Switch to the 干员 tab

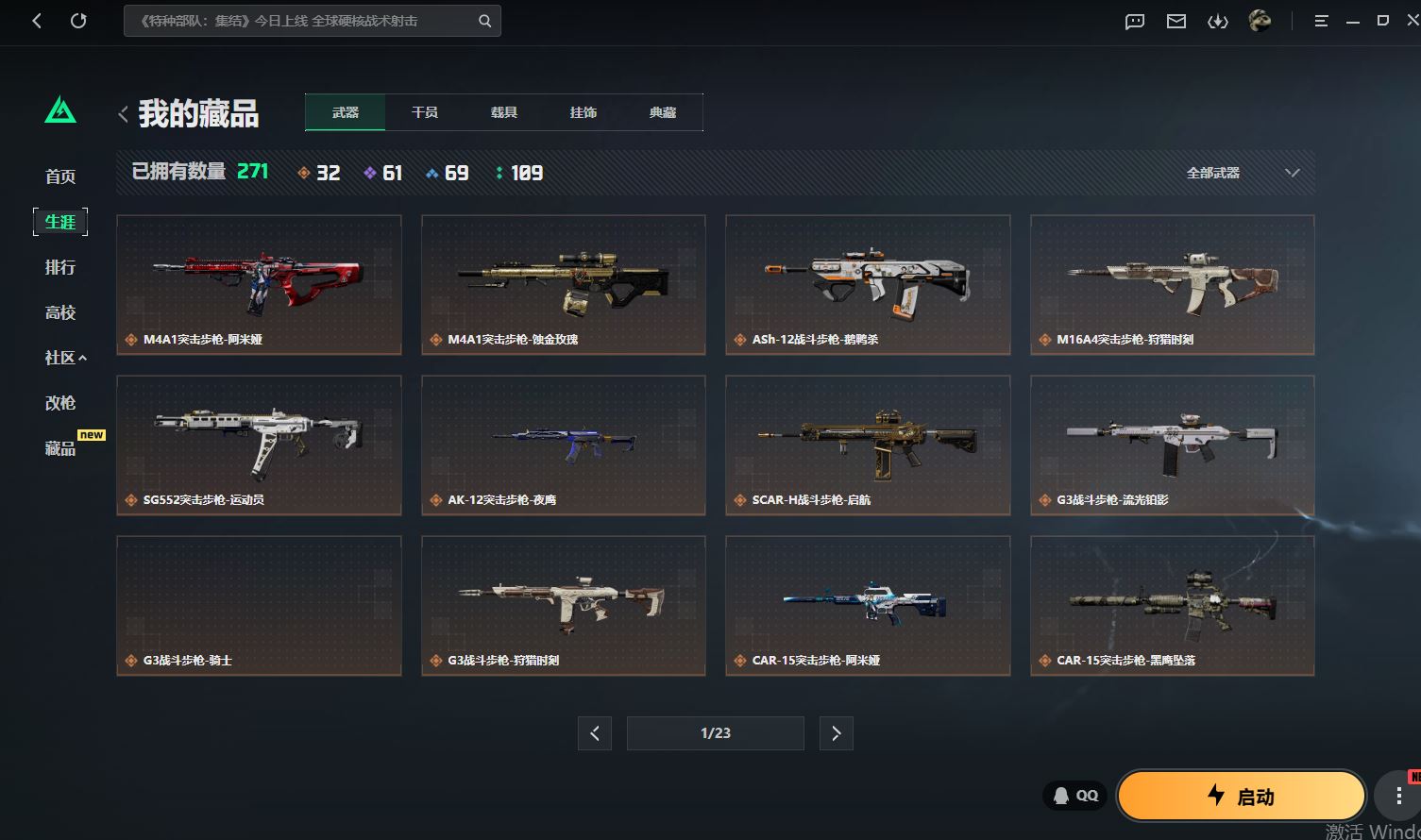tap(425, 112)
